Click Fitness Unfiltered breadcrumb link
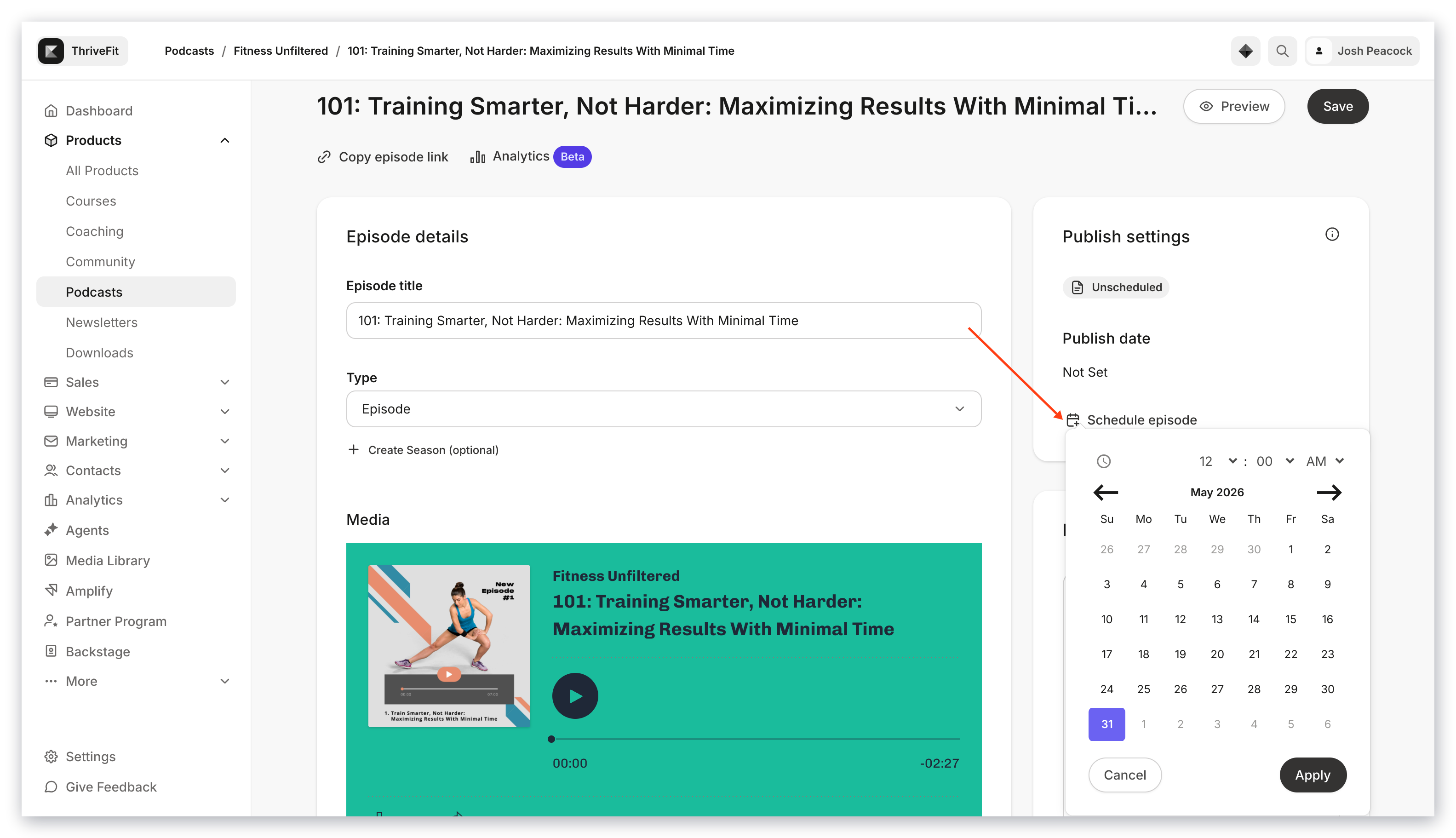Screen dimensions: 1456x838 [280, 51]
